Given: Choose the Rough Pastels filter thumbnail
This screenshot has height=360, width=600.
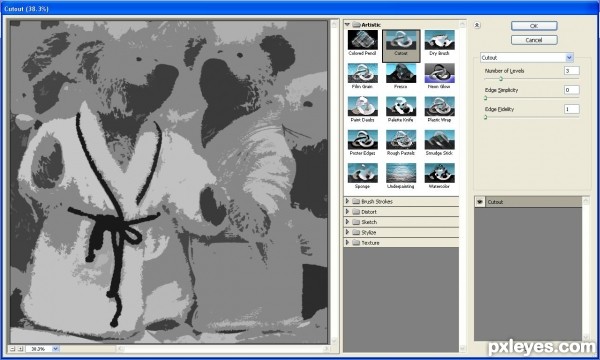Looking at the screenshot, I should (x=401, y=140).
